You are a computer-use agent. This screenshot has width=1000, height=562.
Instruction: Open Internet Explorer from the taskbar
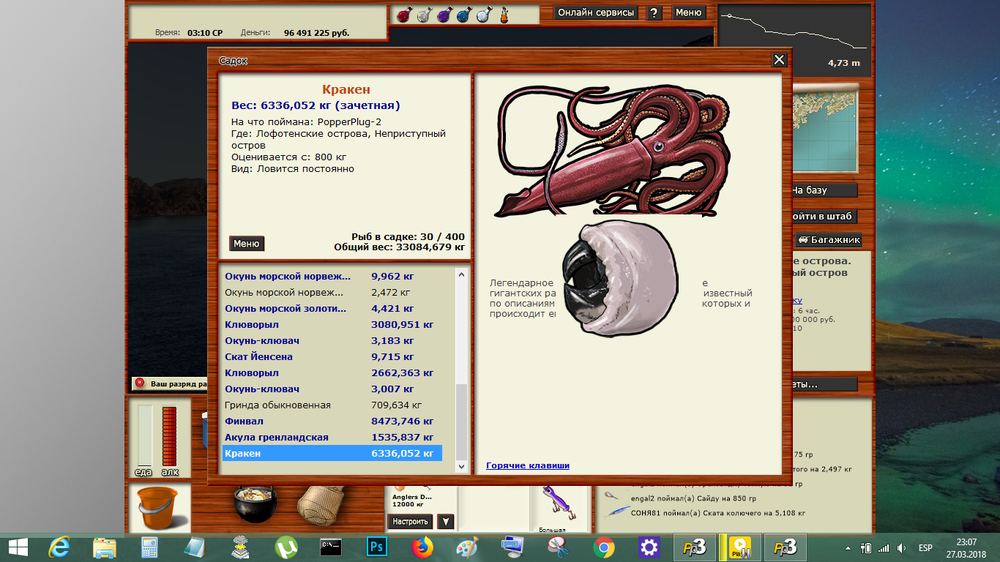click(59, 547)
